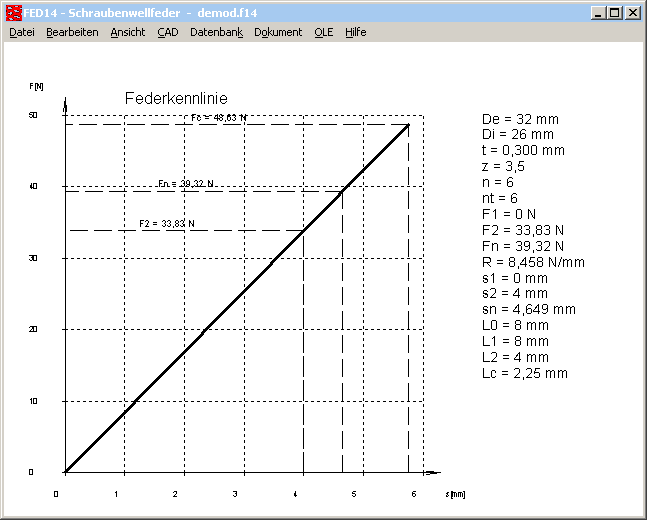The width and height of the screenshot is (647, 520).
Task: Click the R = 8,458 N/mm value
Action: [533, 262]
